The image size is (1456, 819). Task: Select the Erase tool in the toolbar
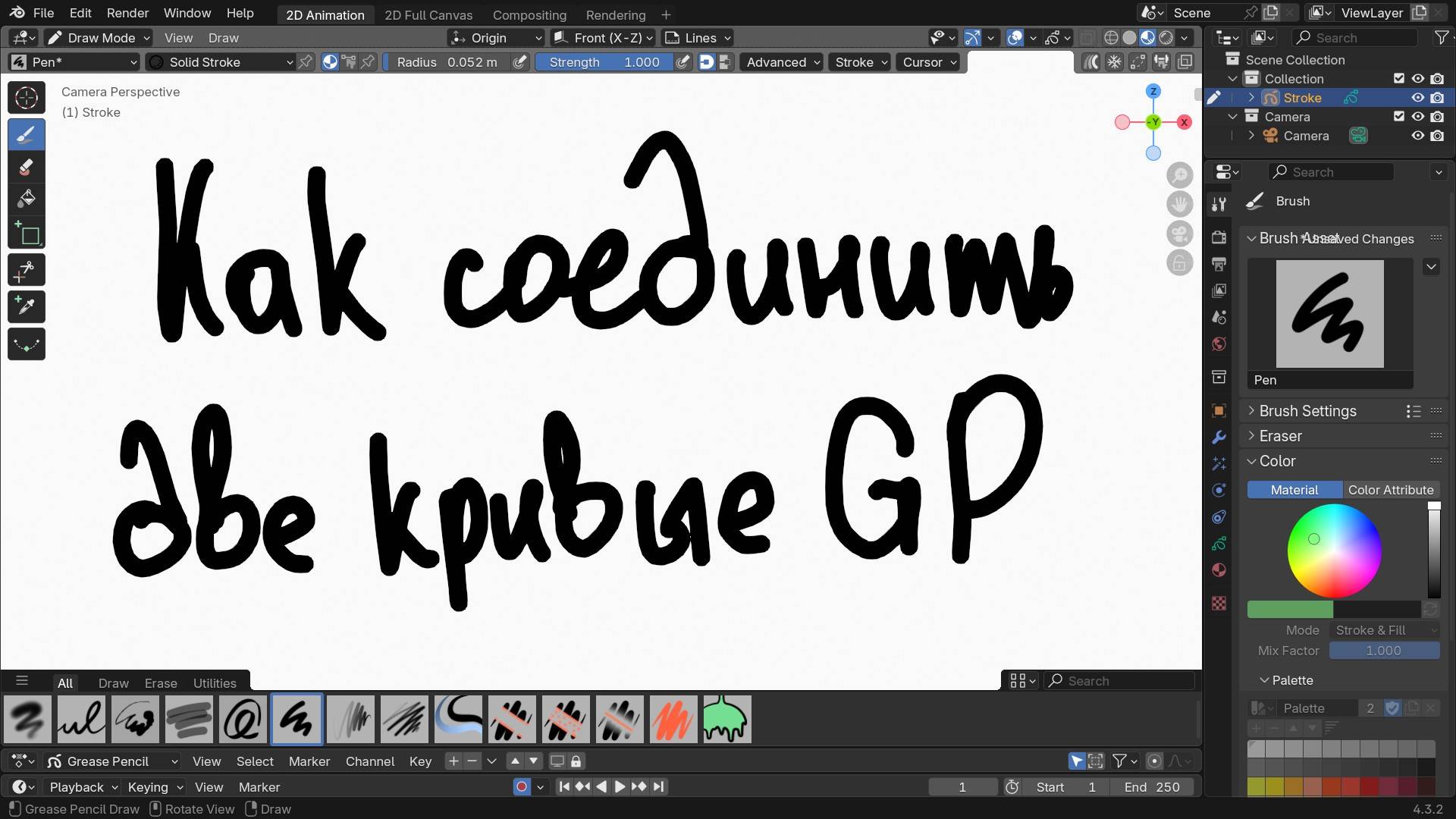point(26,167)
